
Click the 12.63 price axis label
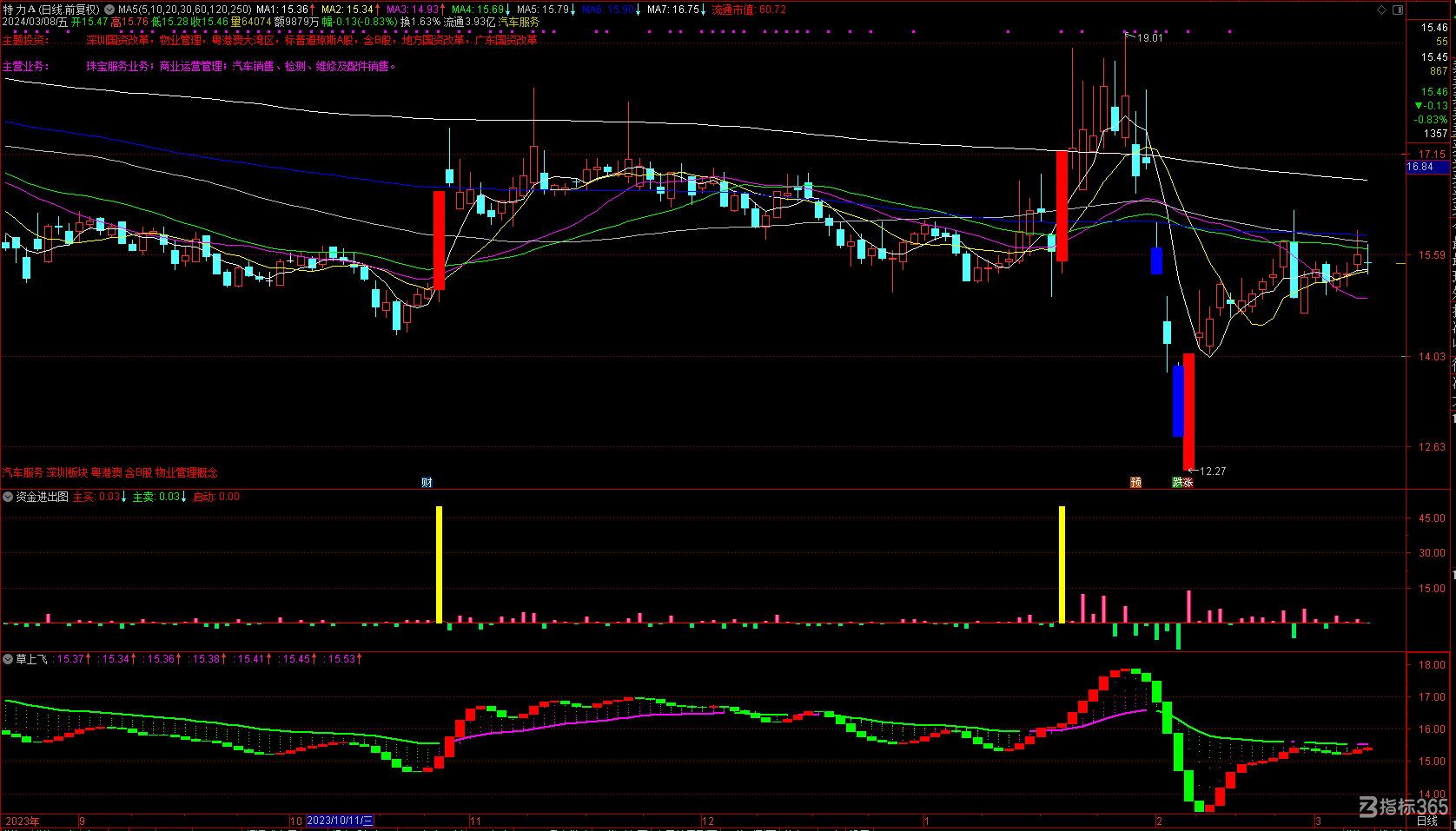(1433, 447)
